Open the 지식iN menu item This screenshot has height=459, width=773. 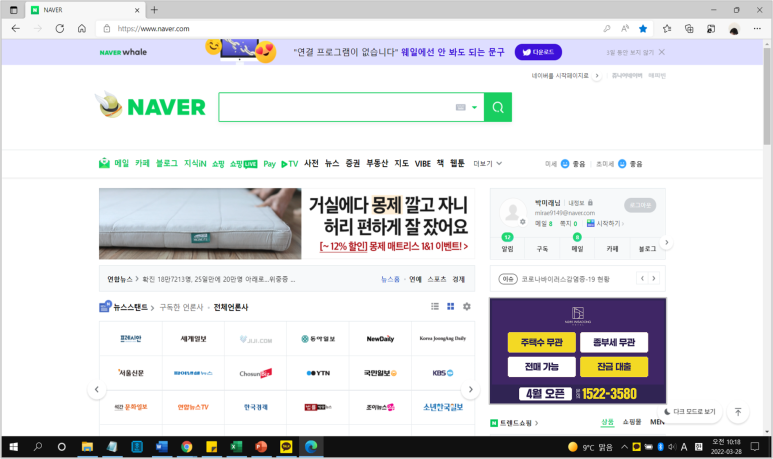195,163
